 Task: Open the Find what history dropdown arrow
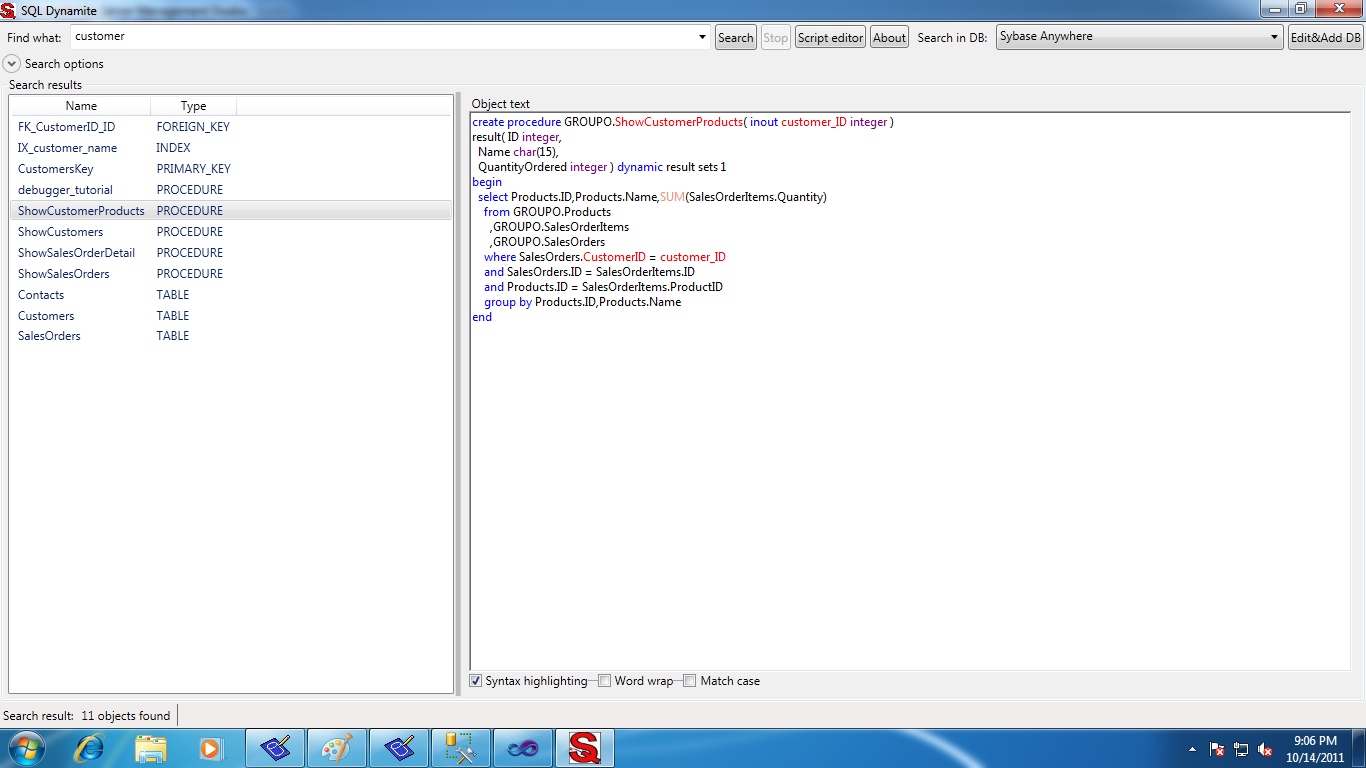click(702, 37)
